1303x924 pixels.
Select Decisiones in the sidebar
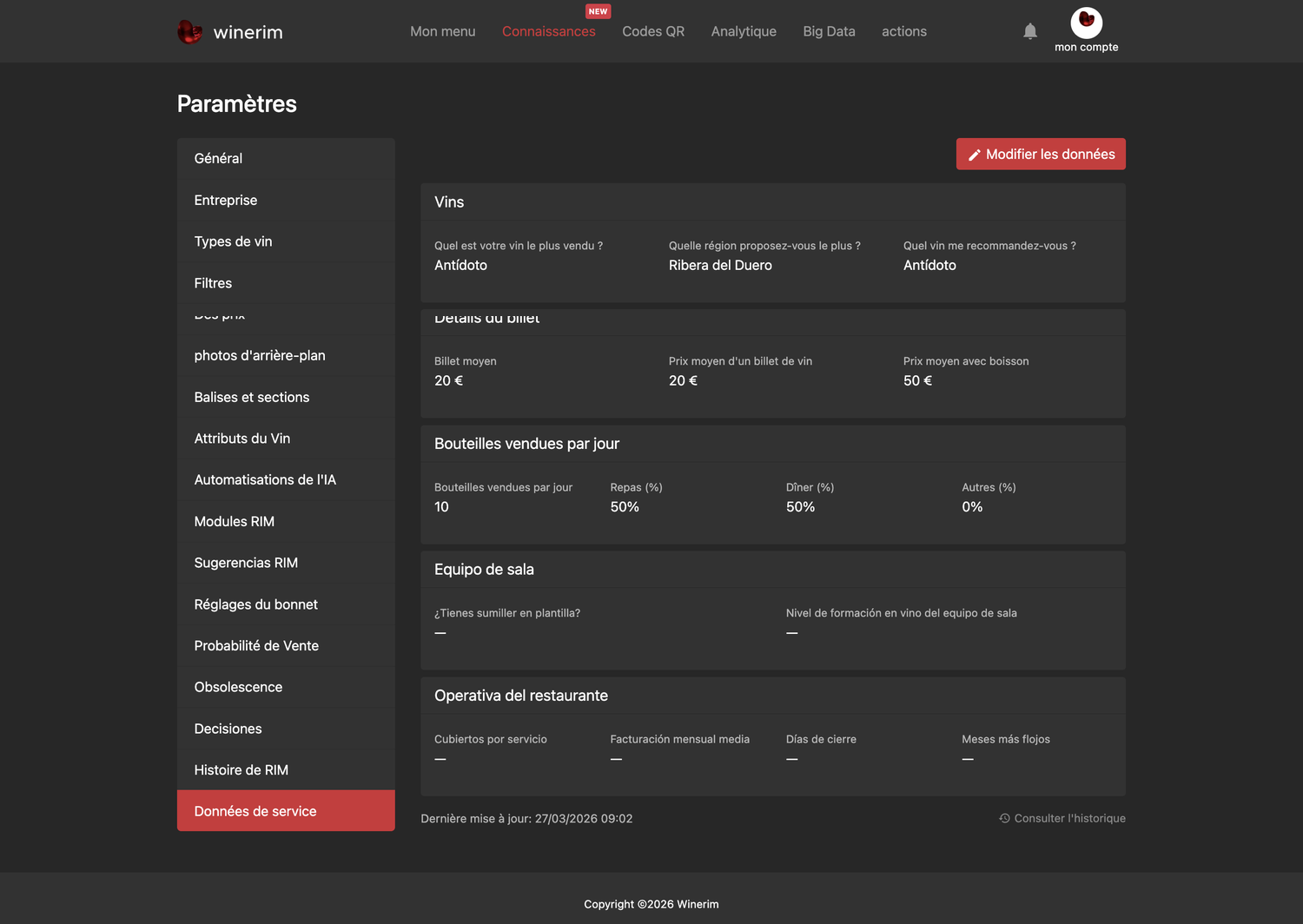(286, 729)
